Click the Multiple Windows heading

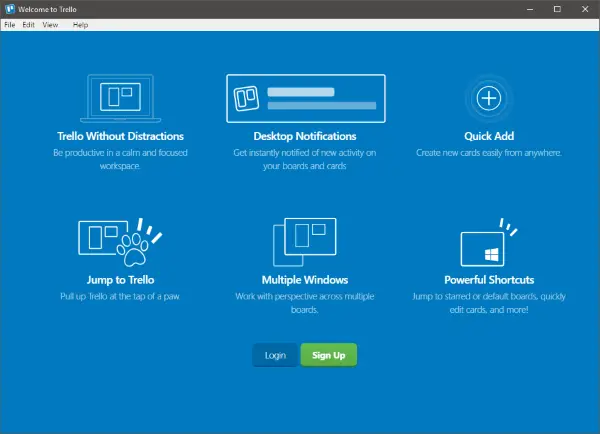305,280
